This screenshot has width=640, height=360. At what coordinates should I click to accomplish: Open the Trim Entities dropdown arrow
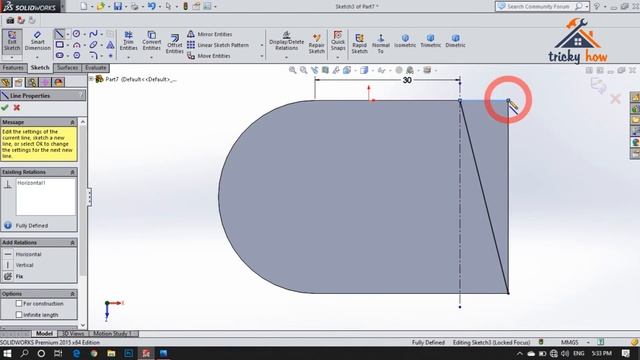click(x=128, y=57)
